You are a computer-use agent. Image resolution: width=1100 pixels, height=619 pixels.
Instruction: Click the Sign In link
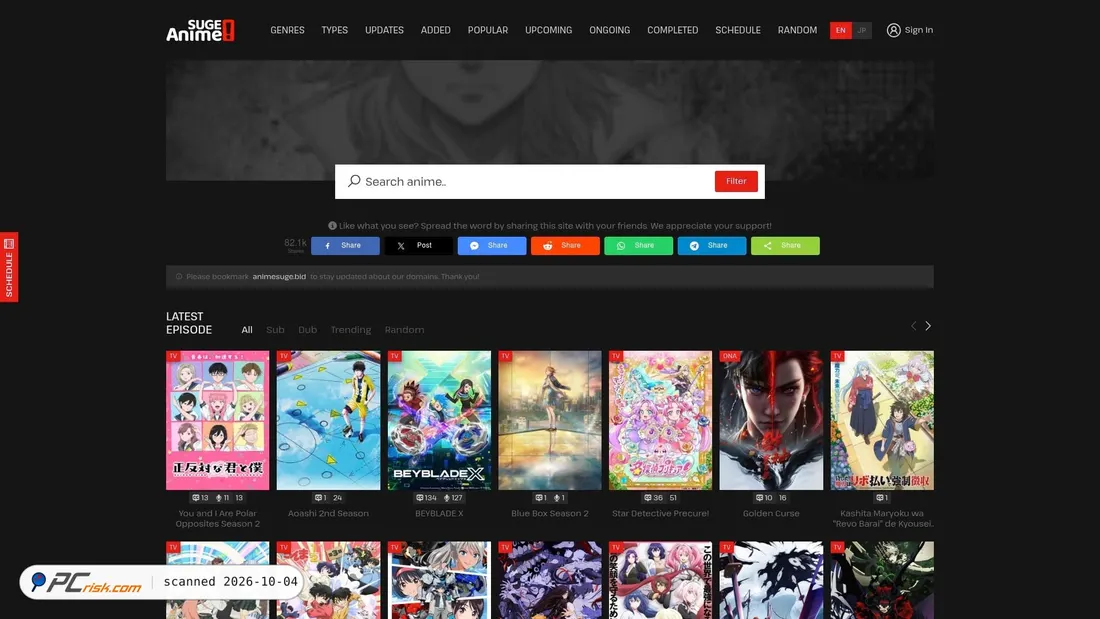click(x=918, y=30)
